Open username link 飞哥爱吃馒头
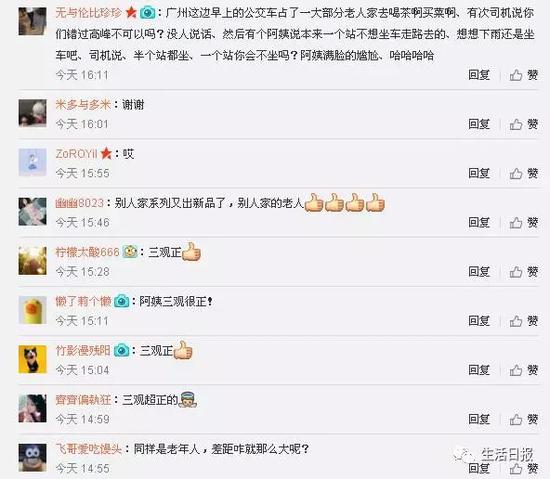Viewport: 550px width, 479px height. pos(89,449)
